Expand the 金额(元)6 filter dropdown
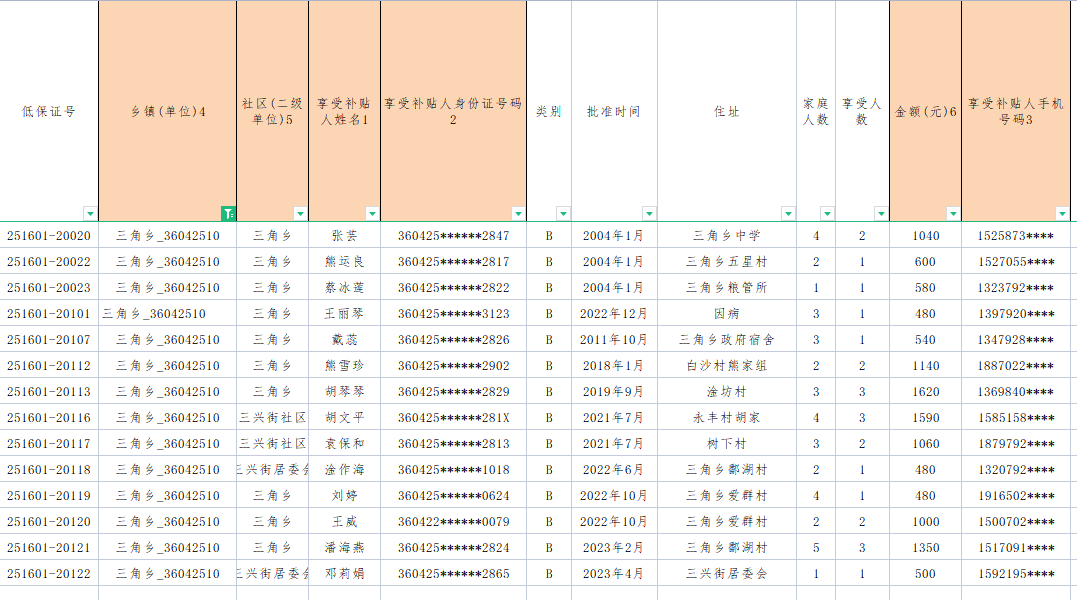This screenshot has height=600, width=1077. (953, 213)
